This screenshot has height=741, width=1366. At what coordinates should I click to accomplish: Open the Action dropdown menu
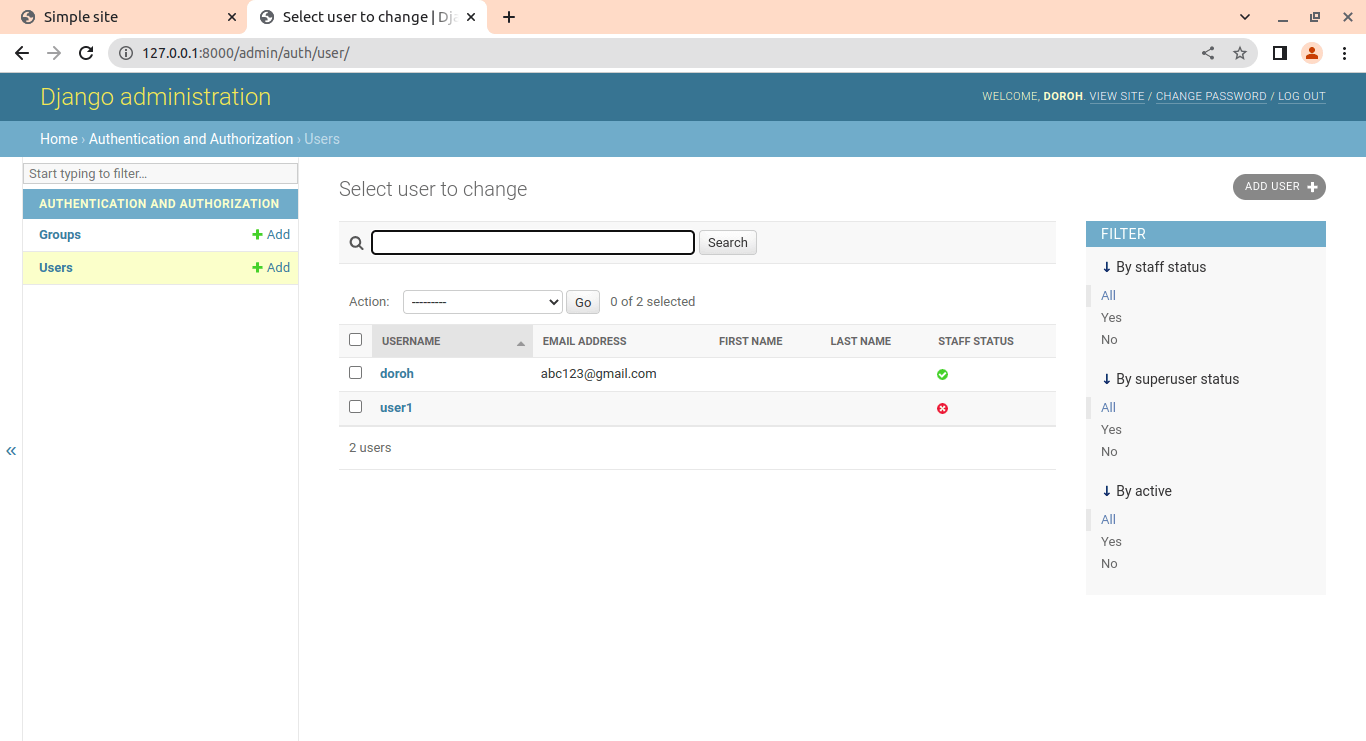coord(482,302)
